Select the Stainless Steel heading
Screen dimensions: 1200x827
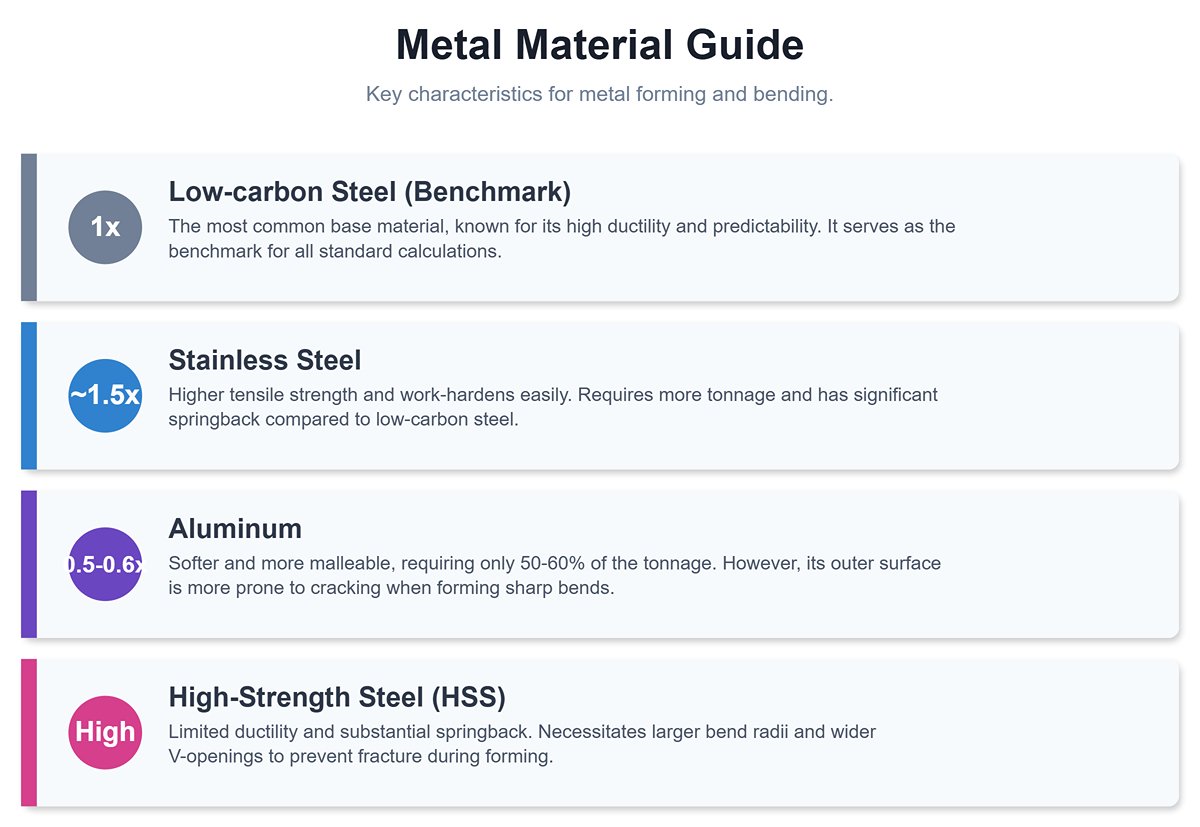(x=265, y=359)
